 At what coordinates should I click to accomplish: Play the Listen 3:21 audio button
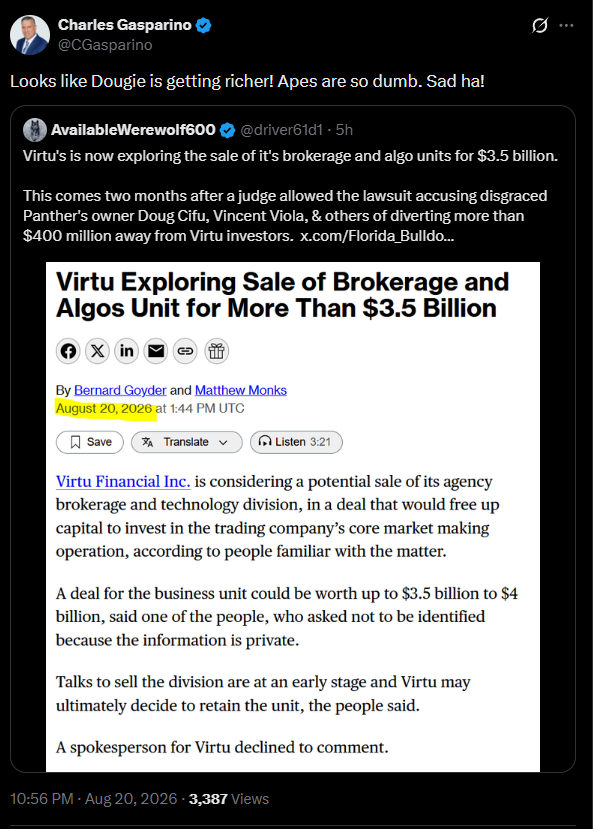[296, 442]
